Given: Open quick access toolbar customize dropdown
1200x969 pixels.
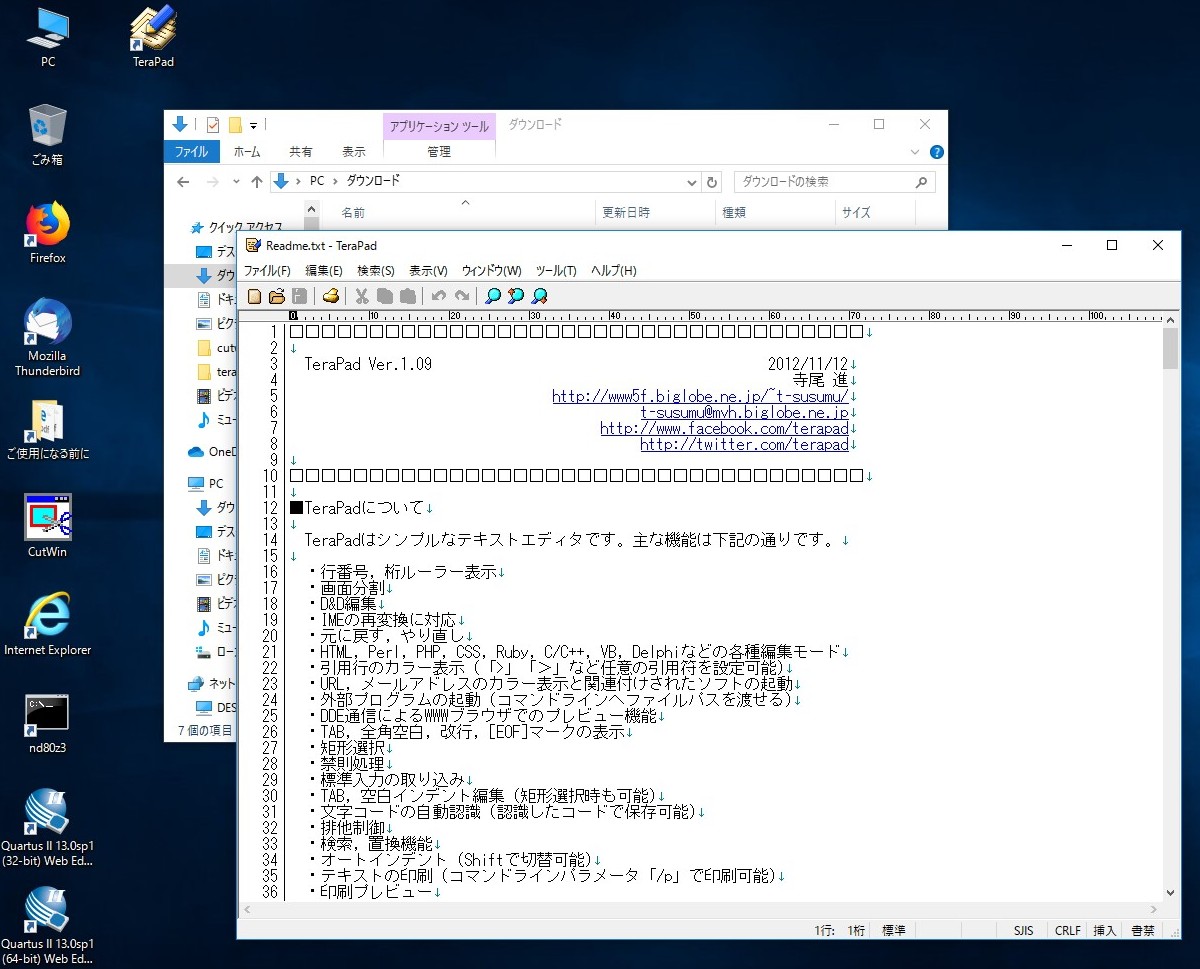Looking at the screenshot, I should [253, 126].
